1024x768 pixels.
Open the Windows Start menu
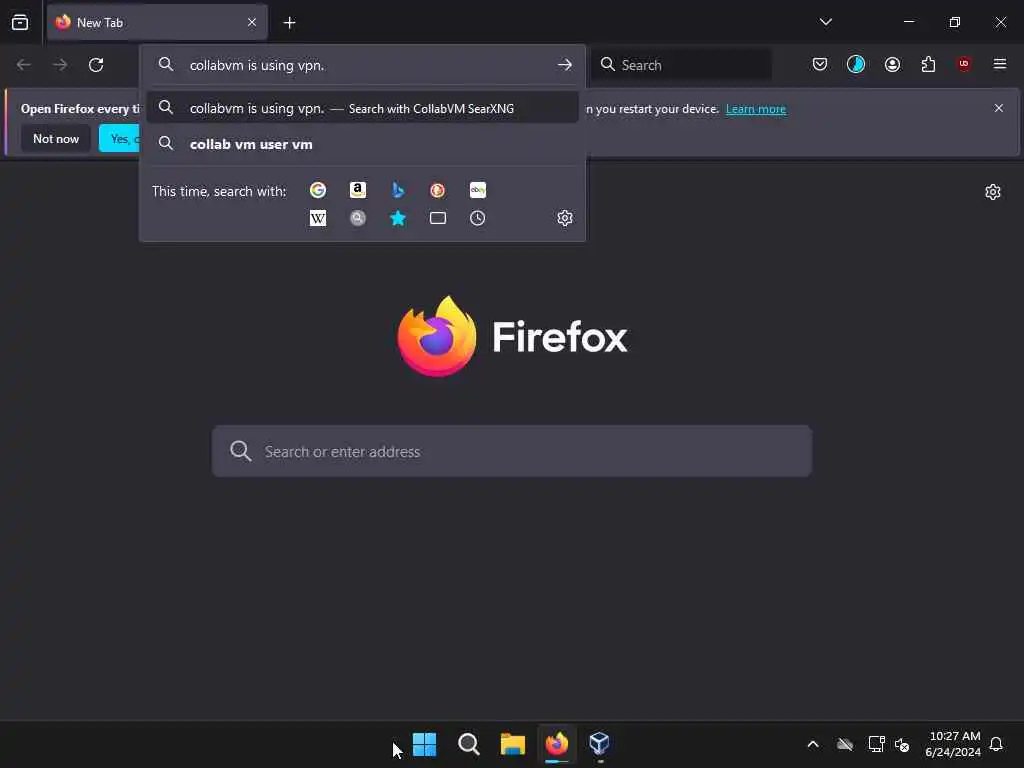[x=424, y=744]
